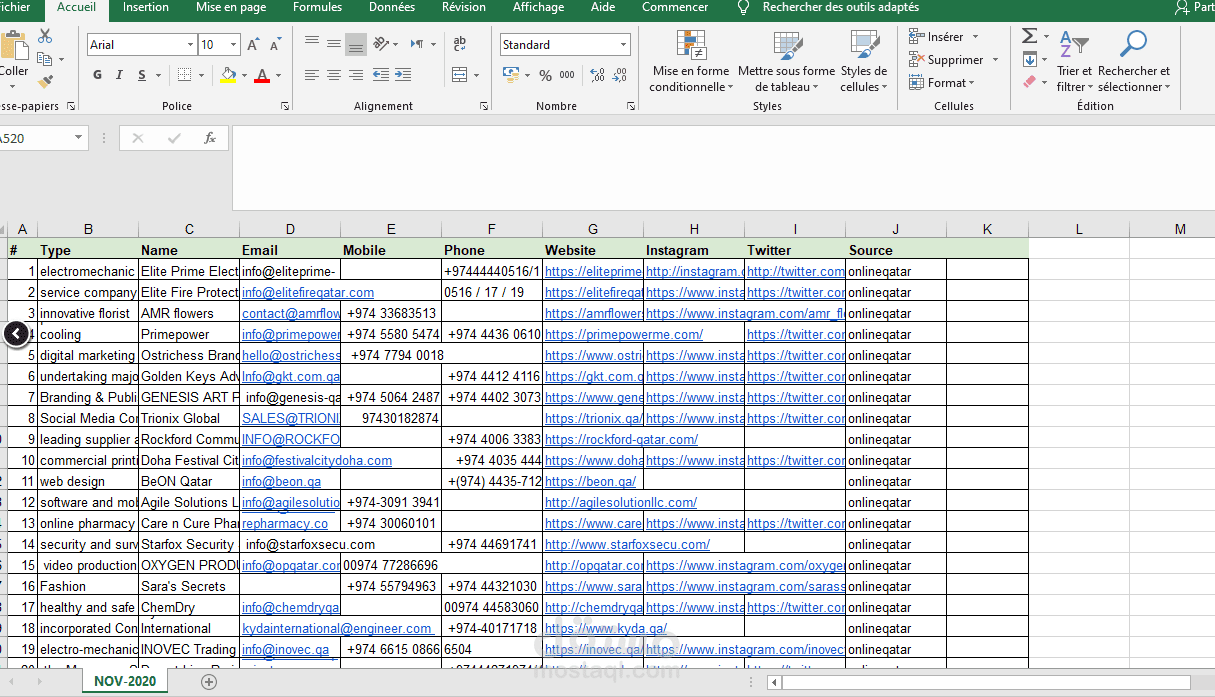Click the Insérer cells button
This screenshot has width=1215, height=697.
(944, 37)
